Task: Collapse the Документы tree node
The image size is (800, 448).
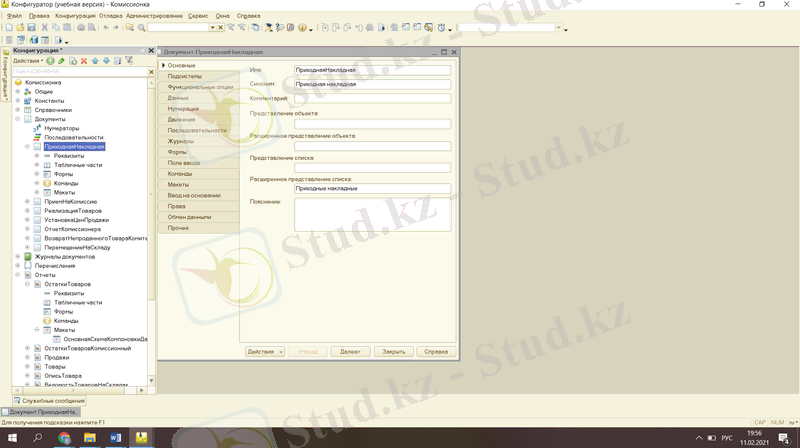Action: pos(18,119)
